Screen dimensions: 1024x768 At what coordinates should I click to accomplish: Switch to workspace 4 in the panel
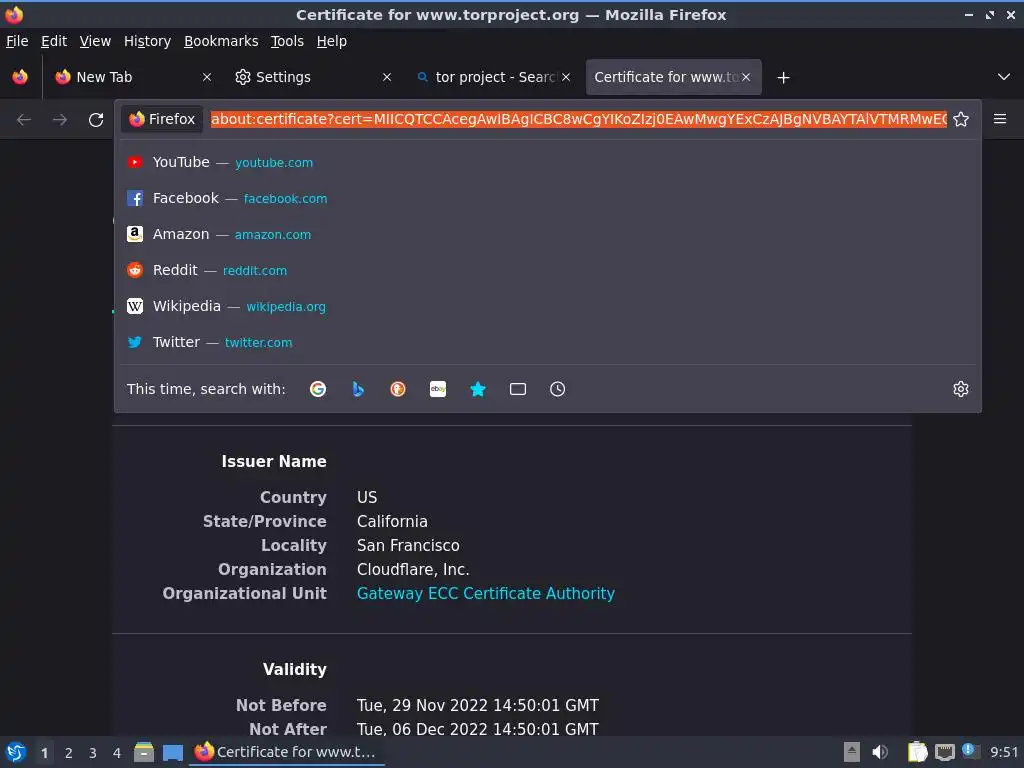pyautogui.click(x=117, y=753)
